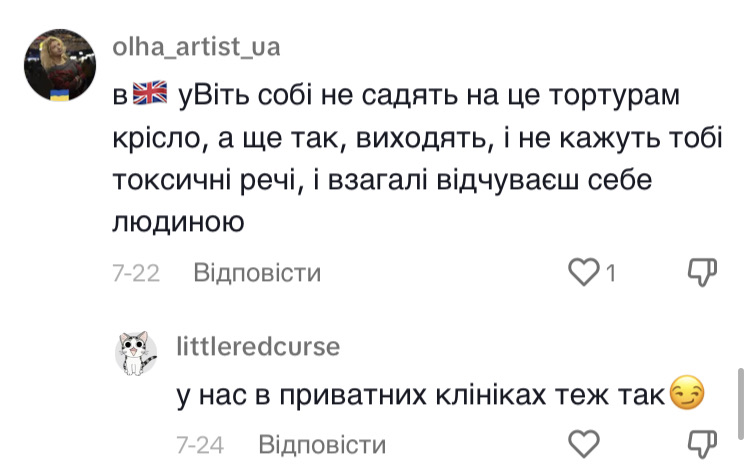
Task: Click the 7-24 reply date
Action: 200,443
